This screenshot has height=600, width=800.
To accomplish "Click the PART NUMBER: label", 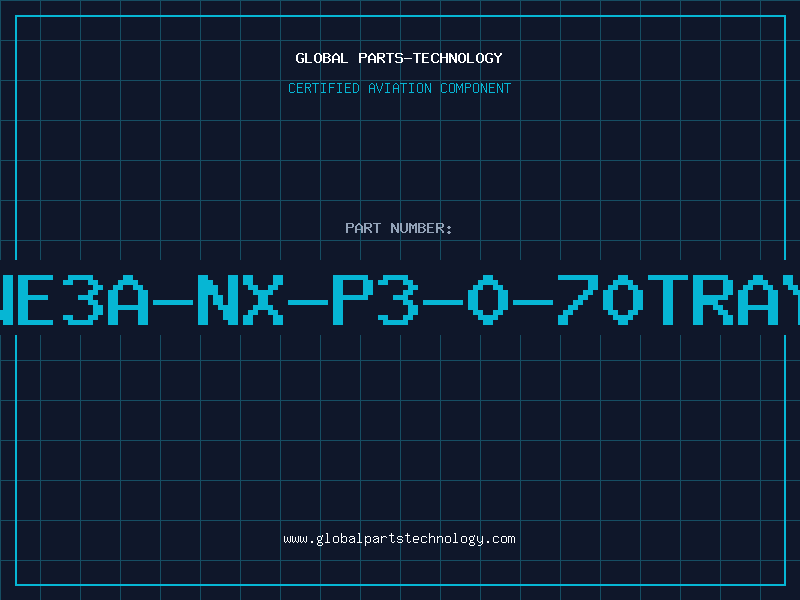I will [399, 228].
